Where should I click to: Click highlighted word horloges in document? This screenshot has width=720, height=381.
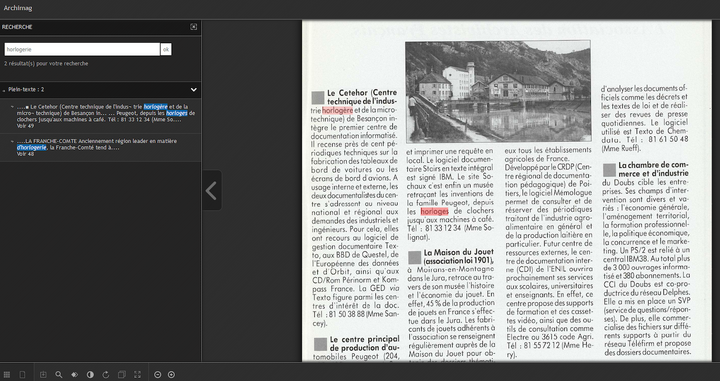tap(434, 211)
